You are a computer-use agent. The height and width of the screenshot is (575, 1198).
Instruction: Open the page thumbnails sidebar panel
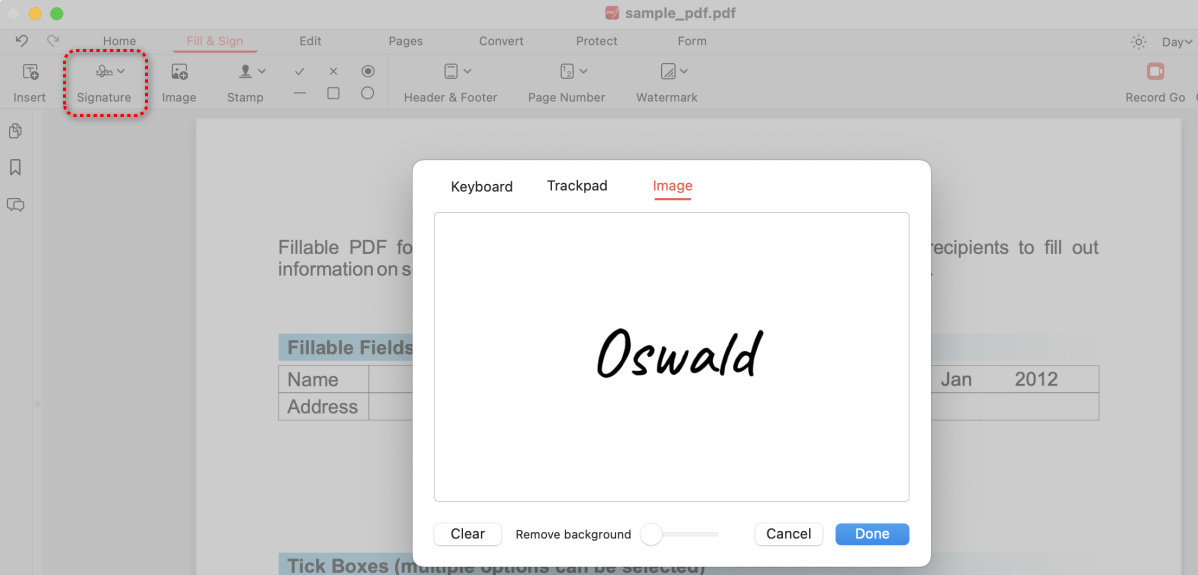15,131
